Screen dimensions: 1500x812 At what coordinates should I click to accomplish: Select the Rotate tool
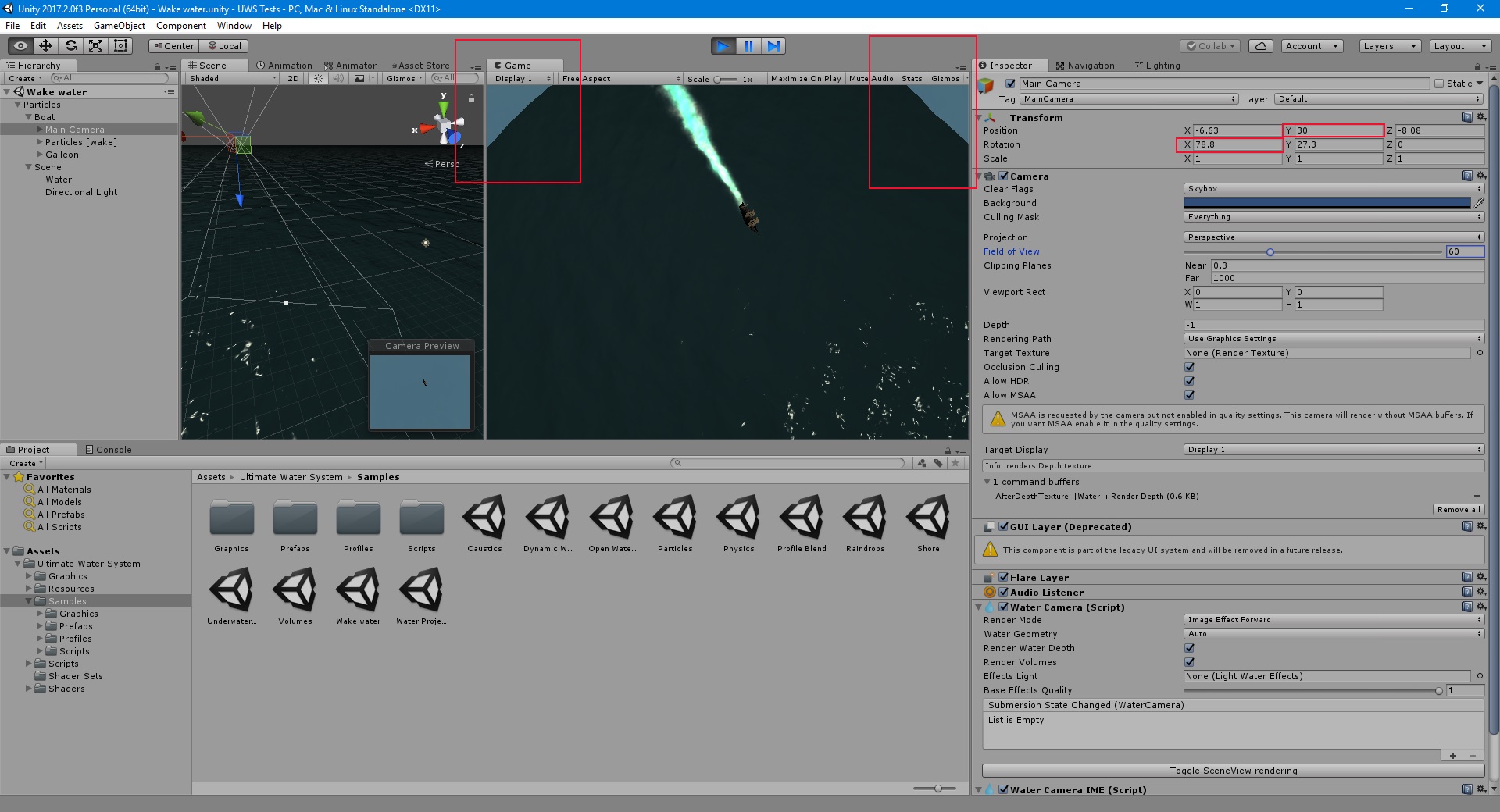[x=71, y=45]
